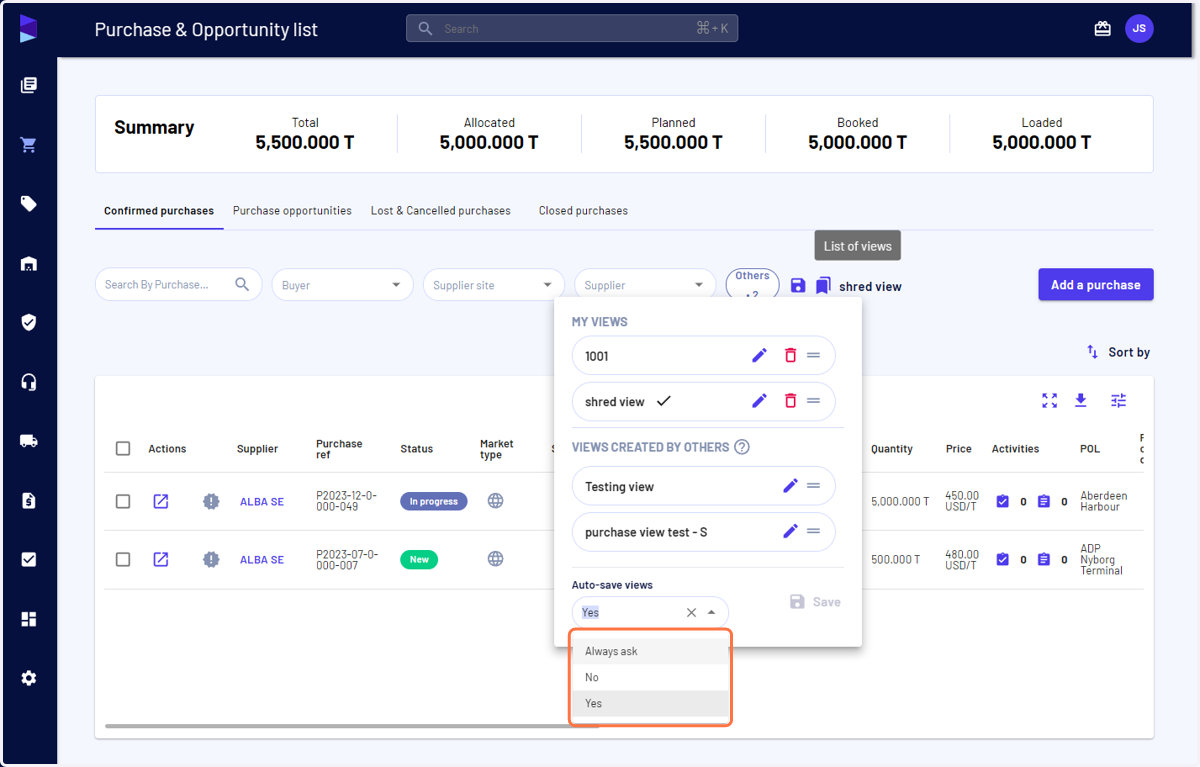Open purchase P2023-07-0-000-007 via open icon
The width and height of the screenshot is (1200, 767).
coord(161,560)
